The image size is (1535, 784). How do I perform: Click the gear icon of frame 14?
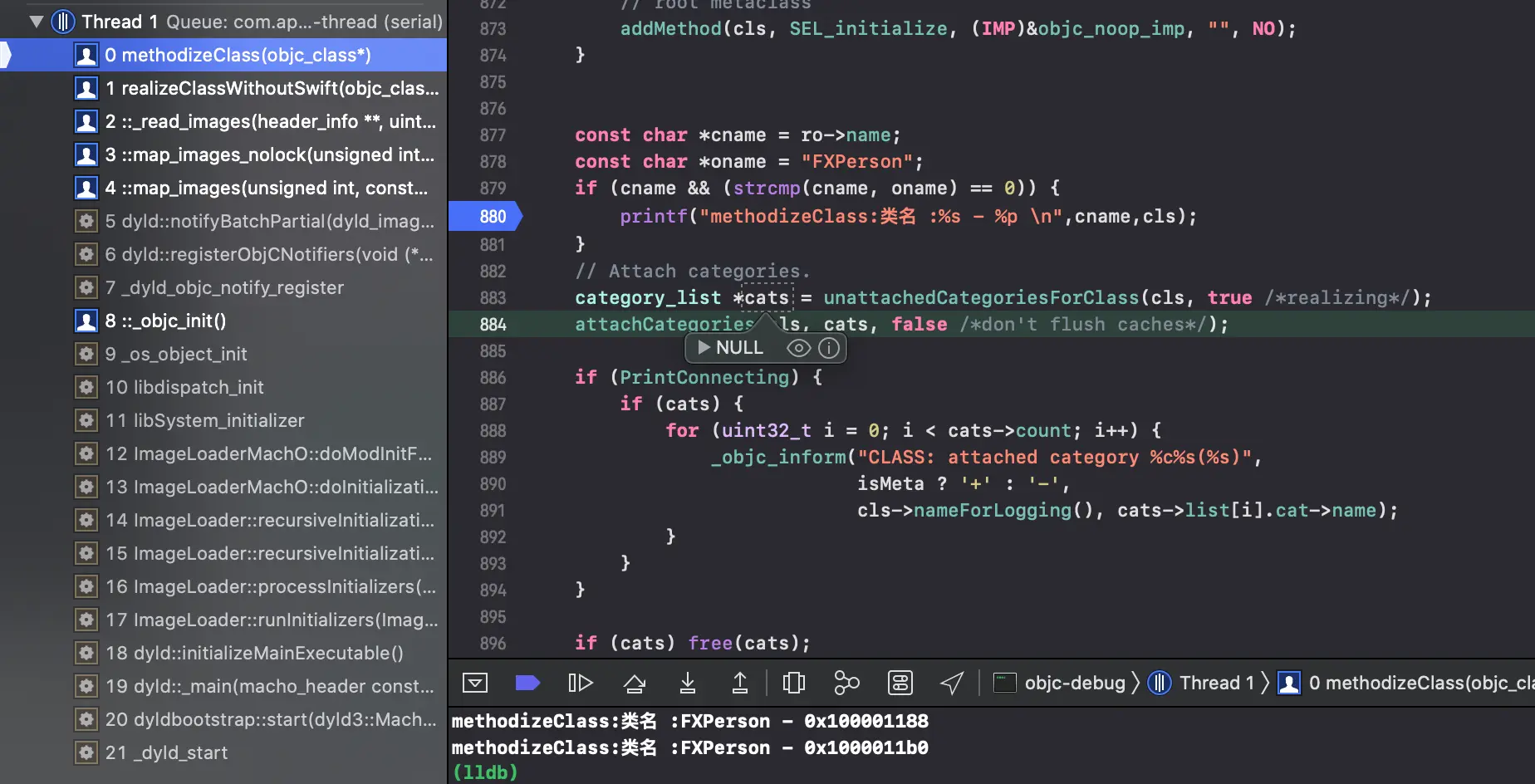coord(86,520)
